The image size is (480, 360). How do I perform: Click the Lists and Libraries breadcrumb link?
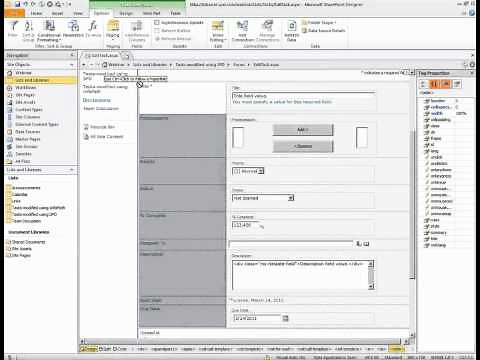point(150,65)
